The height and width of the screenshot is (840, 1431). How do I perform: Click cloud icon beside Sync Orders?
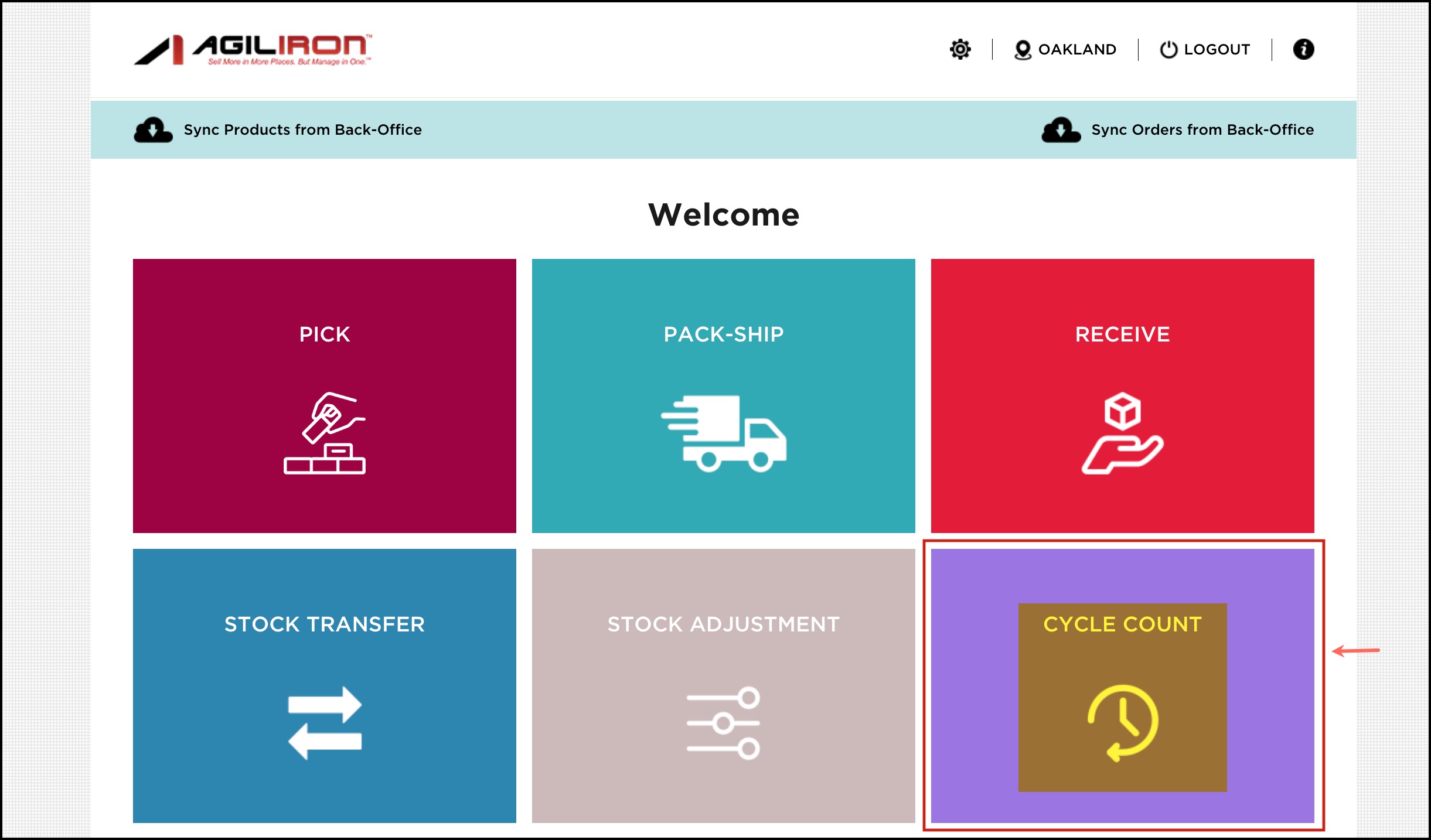[1061, 129]
